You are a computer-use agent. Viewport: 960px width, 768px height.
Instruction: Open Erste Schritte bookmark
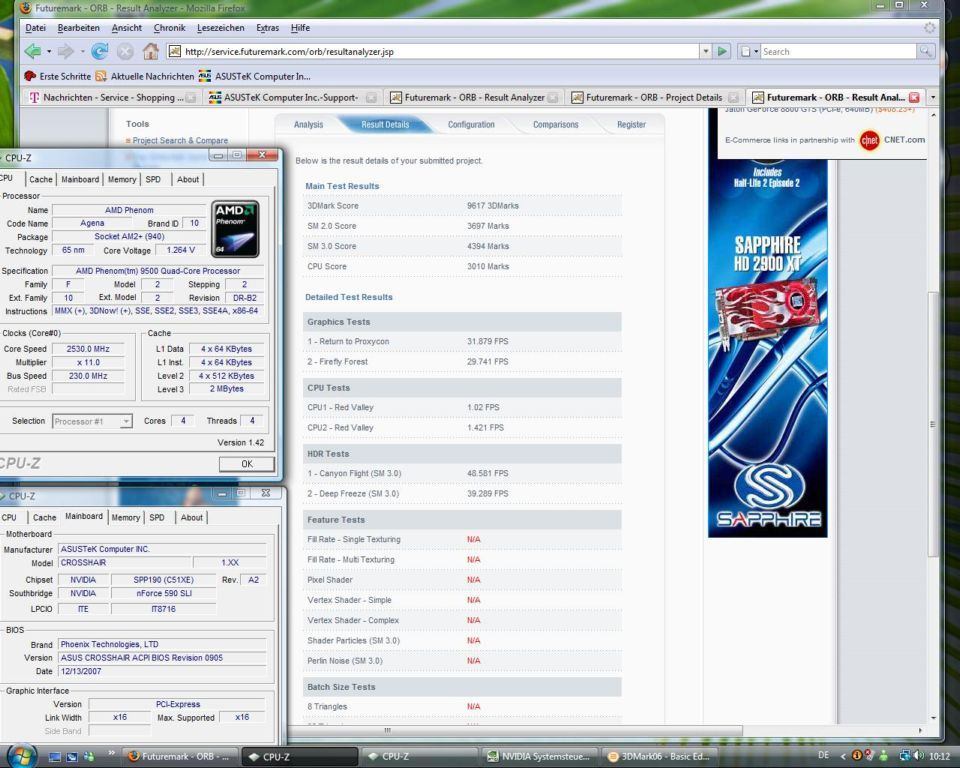coord(58,76)
